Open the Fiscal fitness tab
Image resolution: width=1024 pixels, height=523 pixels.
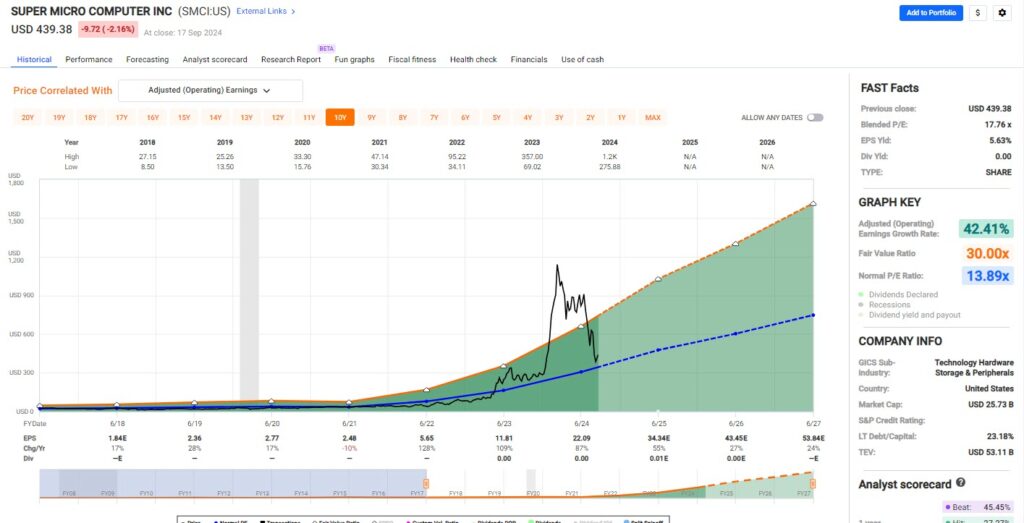coord(412,59)
